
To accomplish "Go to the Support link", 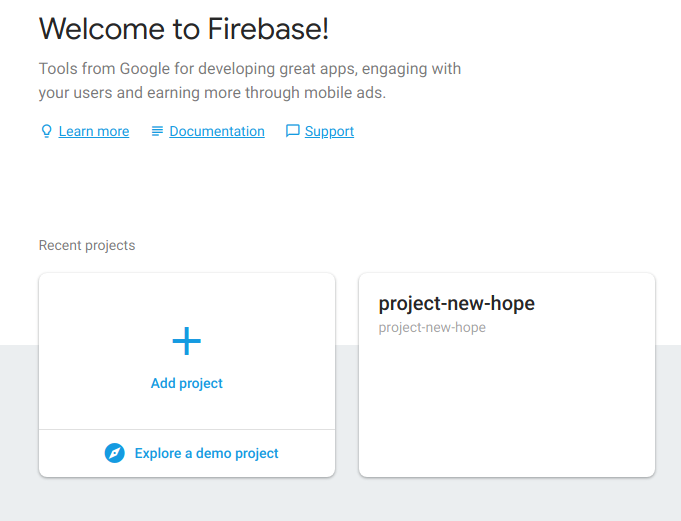I will point(329,131).
